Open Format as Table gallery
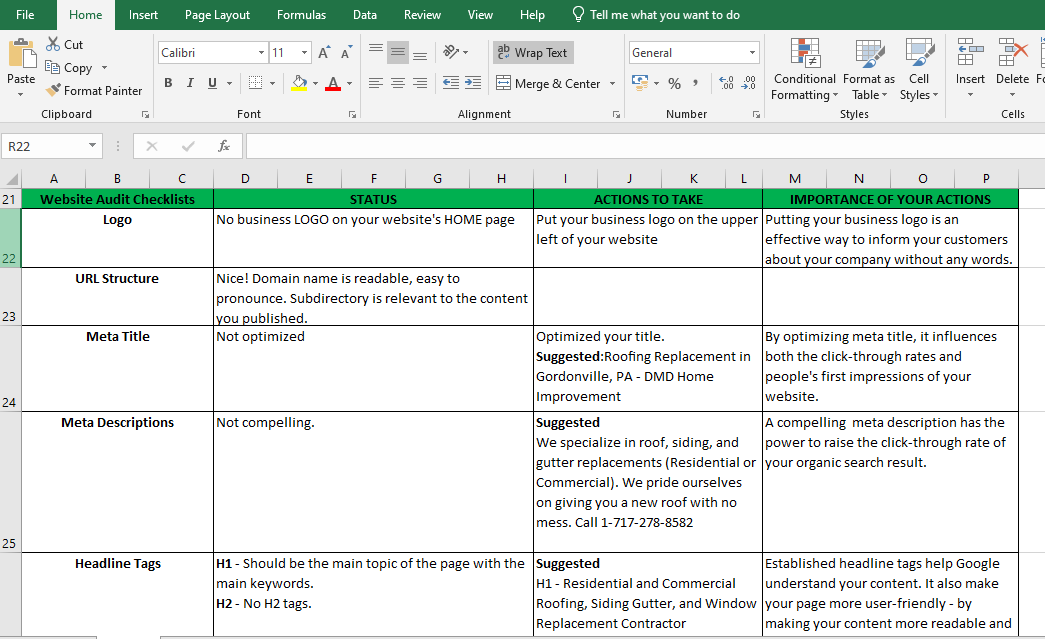The width and height of the screenshot is (1045, 639). 869,69
